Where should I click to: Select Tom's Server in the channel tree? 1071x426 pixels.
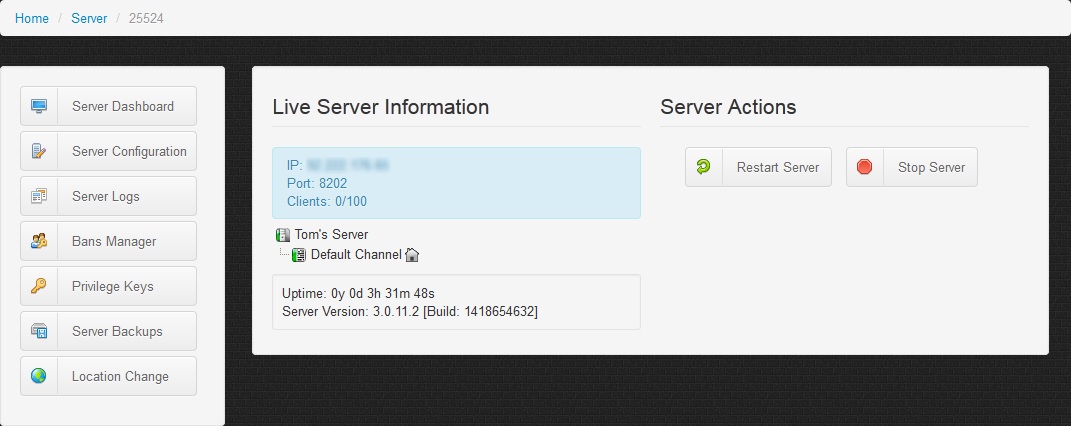331,235
